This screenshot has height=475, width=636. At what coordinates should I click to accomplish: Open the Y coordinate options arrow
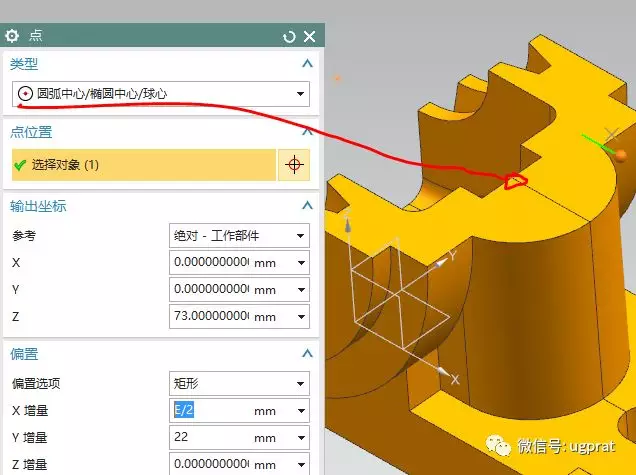point(301,290)
